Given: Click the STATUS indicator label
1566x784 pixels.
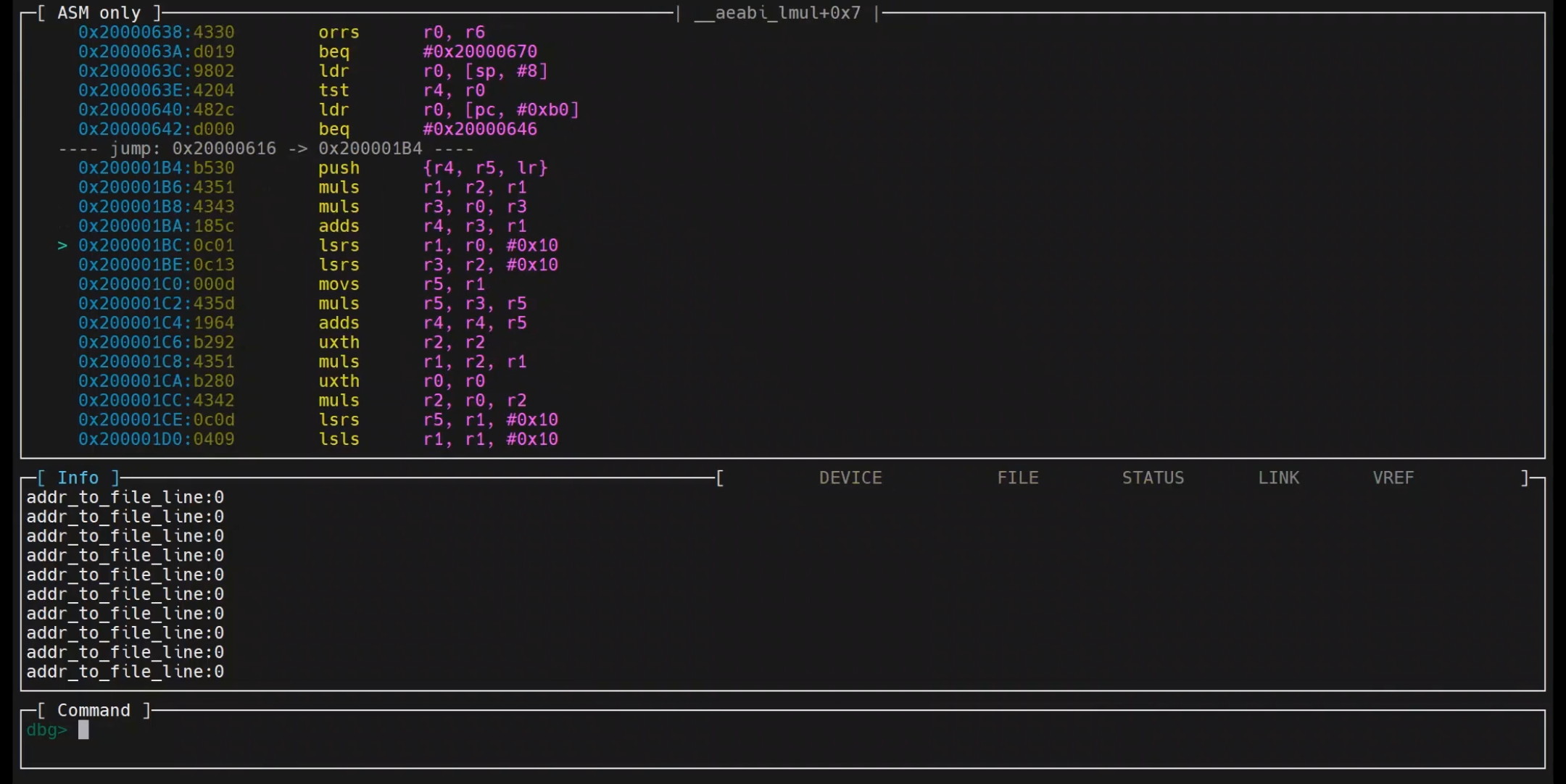Looking at the screenshot, I should tap(1153, 478).
